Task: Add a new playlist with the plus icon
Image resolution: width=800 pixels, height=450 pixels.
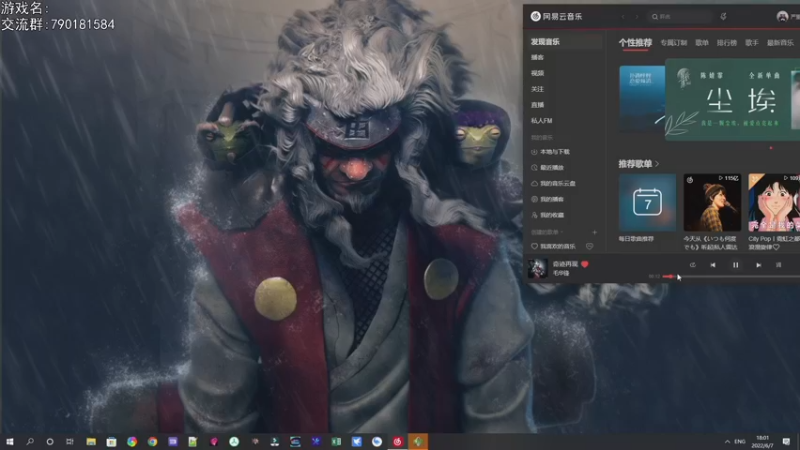Action: [594, 232]
